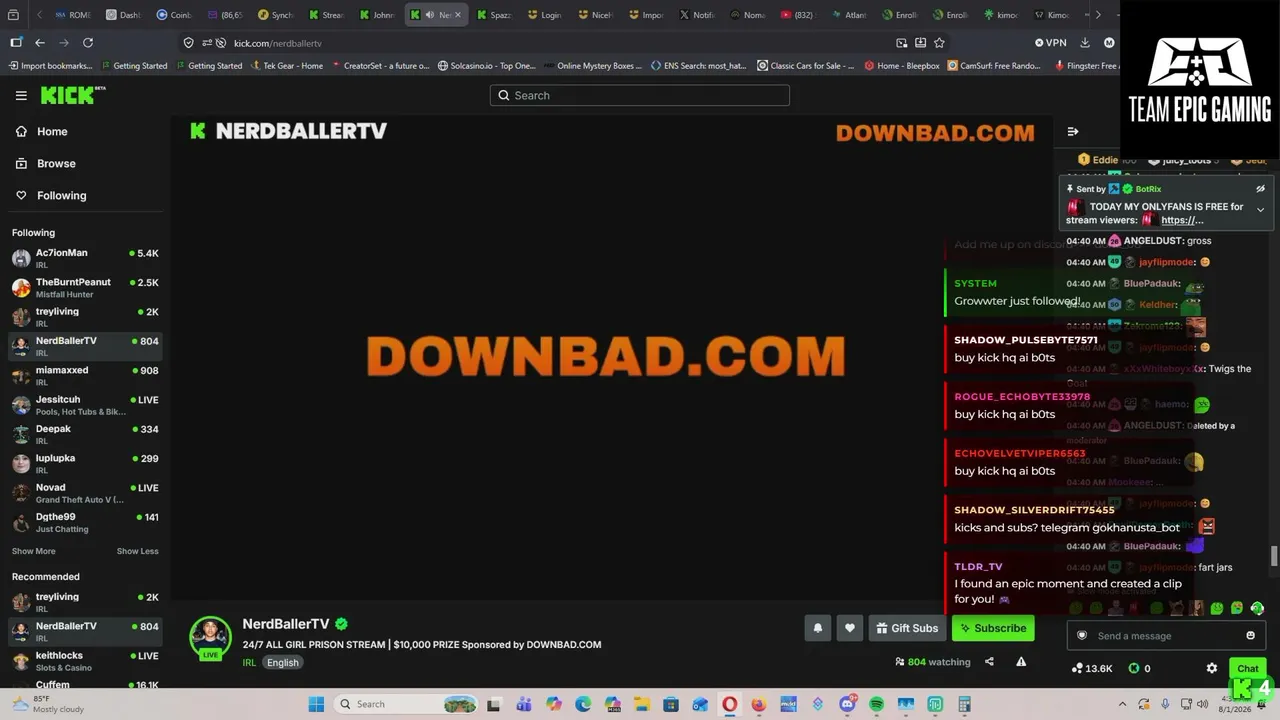Click the K points 13.6K balance icon
The image size is (1280, 720).
pos(1077,668)
